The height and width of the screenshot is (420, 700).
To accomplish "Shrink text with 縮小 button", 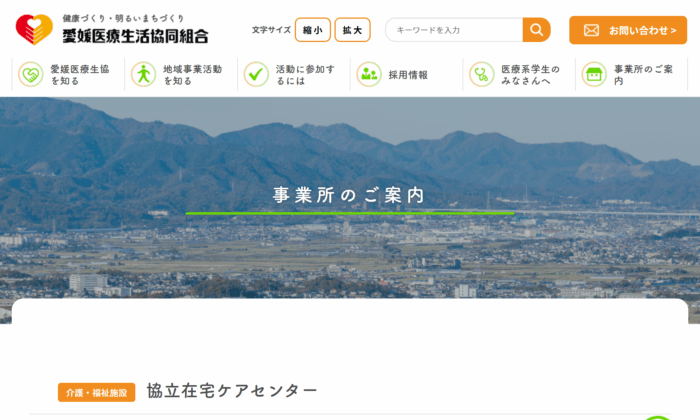I will 312,30.
